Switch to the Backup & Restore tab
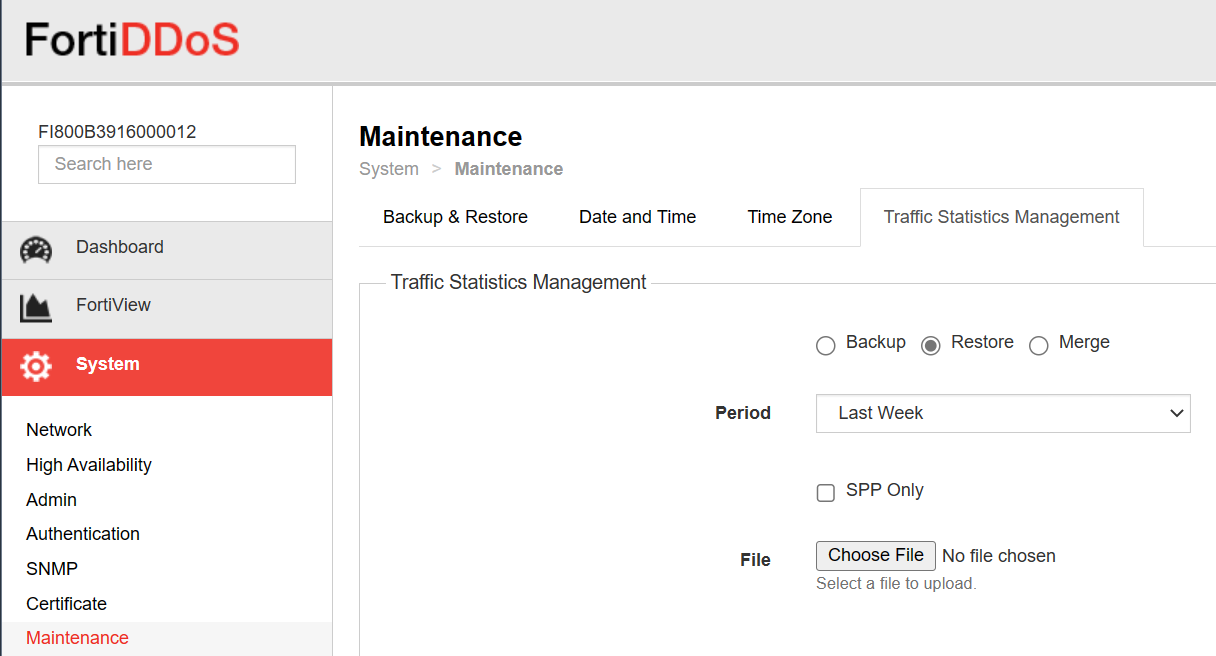 tap(455, 217)
